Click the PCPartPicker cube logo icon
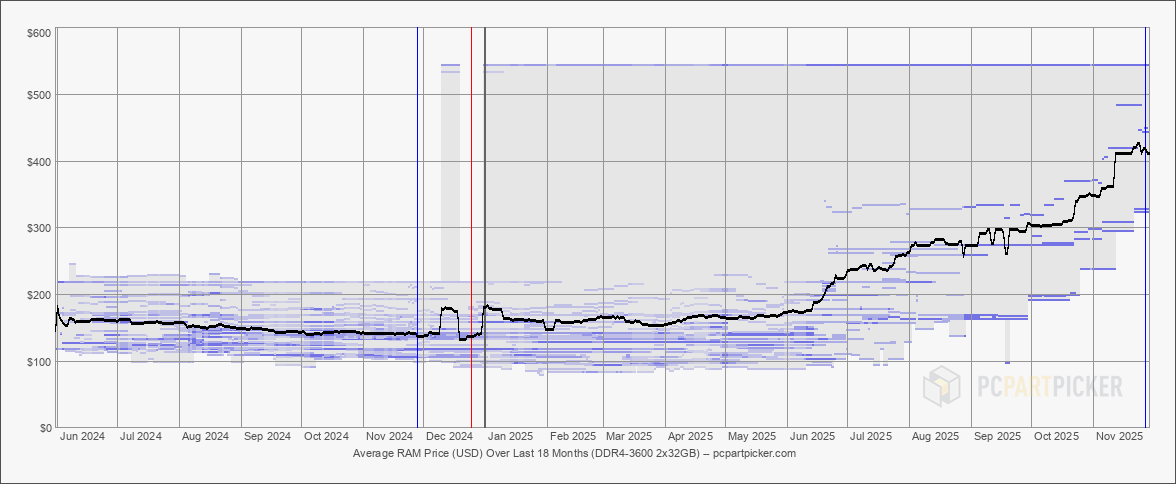The width and height of the screenshot is (1176, 484). pyautogui.click(x=943, y=386)
